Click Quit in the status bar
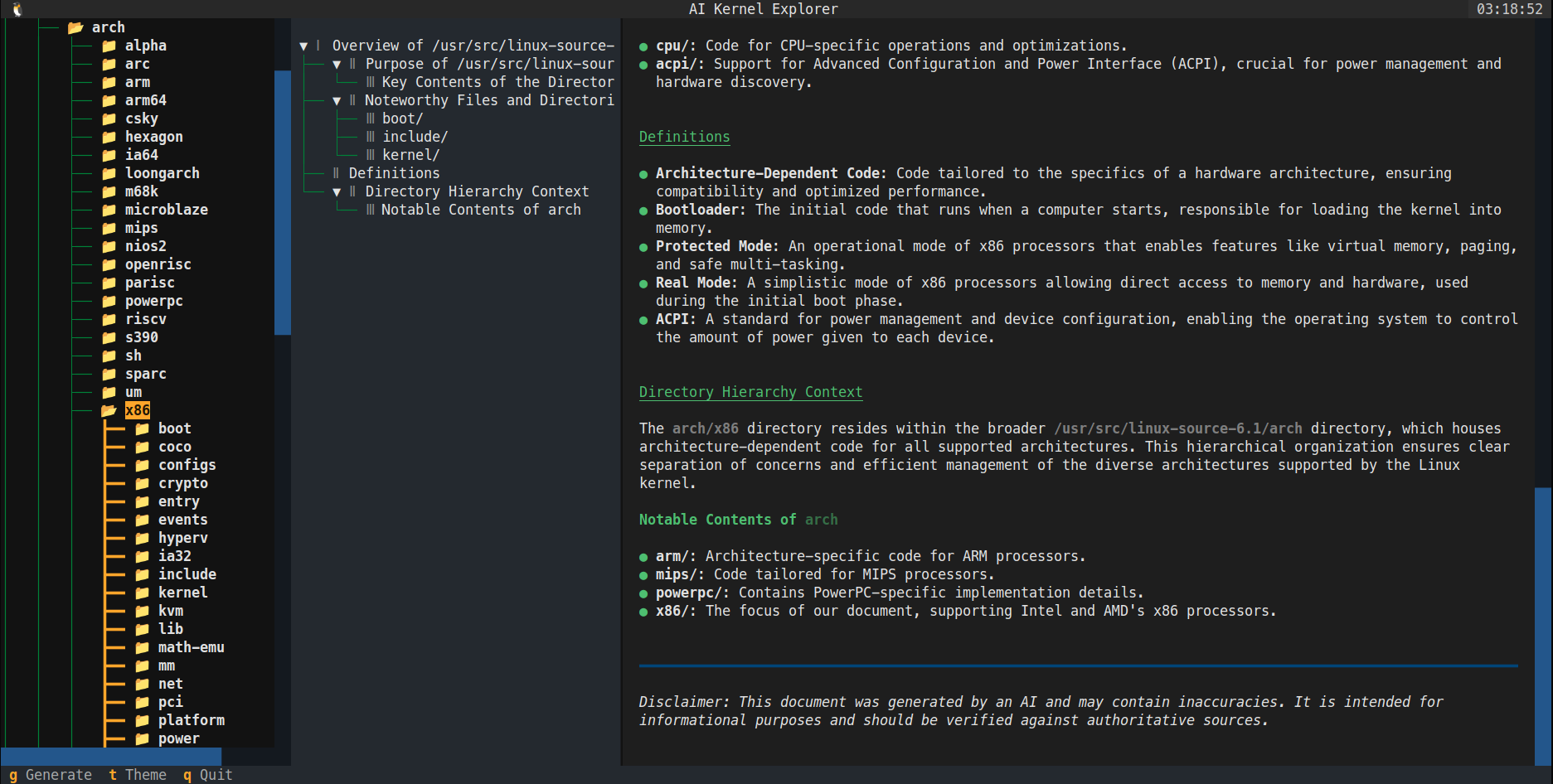Image resolution: width=1553 pixels, height=784 pixels. coord(206,774)
